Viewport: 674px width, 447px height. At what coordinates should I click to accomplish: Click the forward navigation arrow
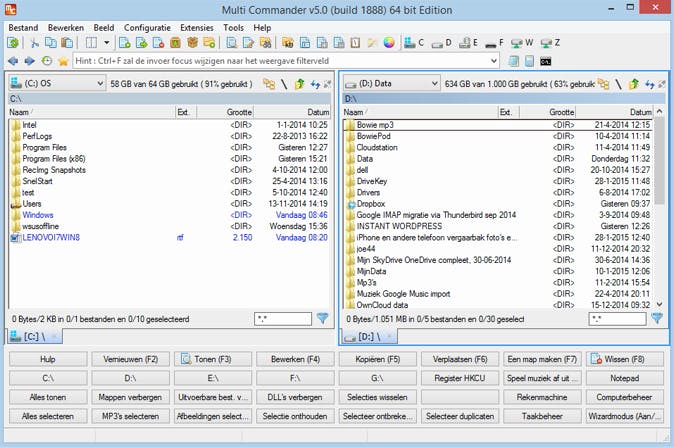29,61
